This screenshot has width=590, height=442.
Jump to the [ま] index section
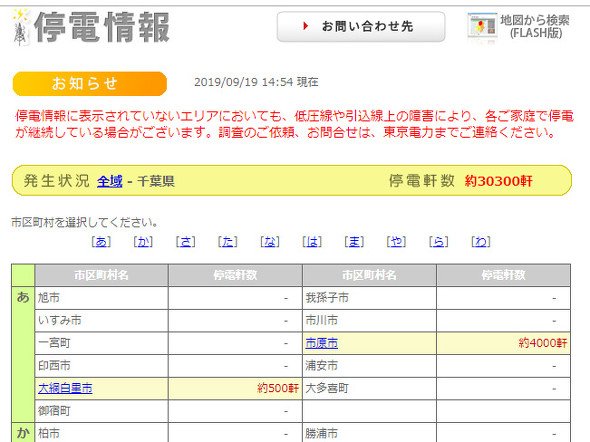pos(354,242)
